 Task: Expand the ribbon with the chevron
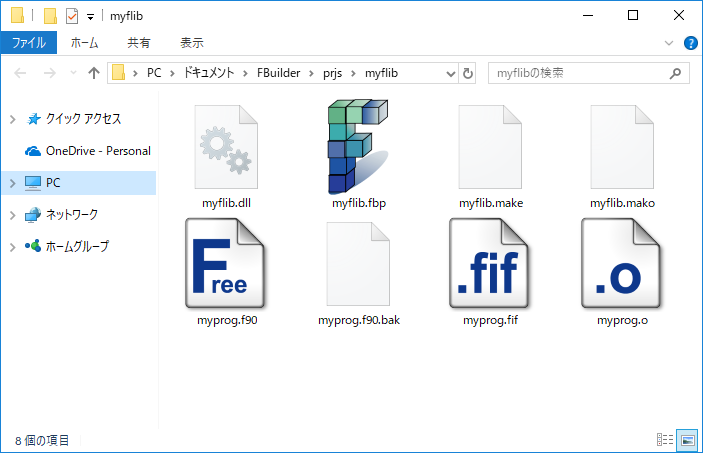tap(670, 43)
